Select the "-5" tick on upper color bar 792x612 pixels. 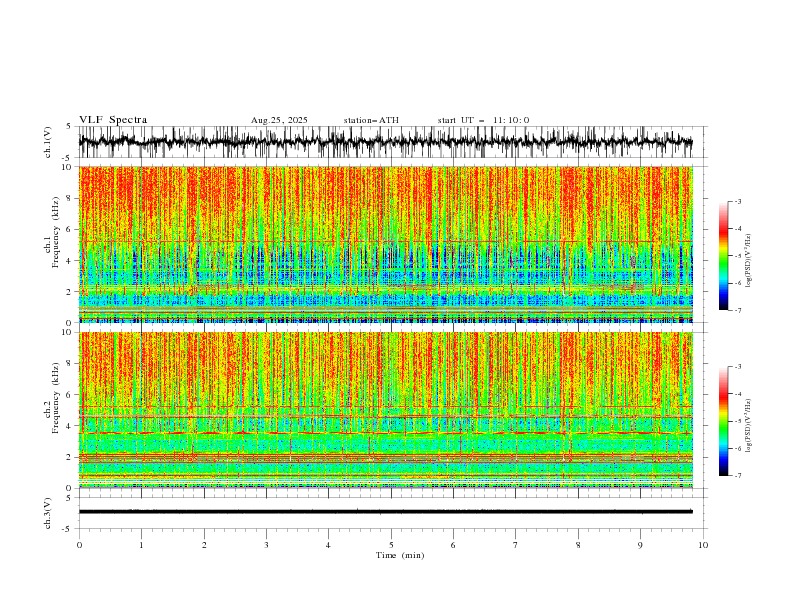click(737, 256)
